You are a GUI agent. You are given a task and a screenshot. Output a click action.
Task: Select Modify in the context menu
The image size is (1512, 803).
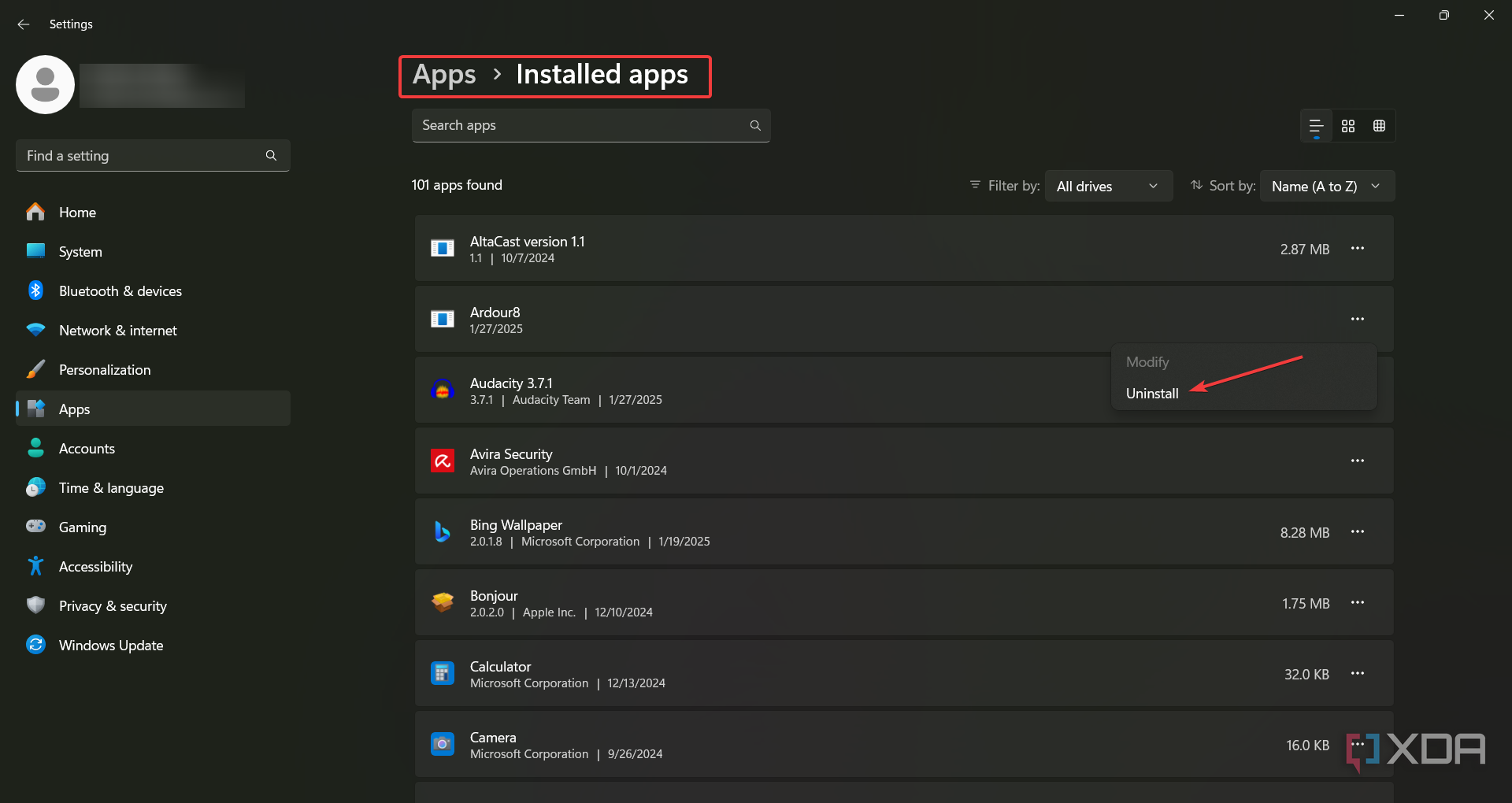click(x=1147, y=362)
